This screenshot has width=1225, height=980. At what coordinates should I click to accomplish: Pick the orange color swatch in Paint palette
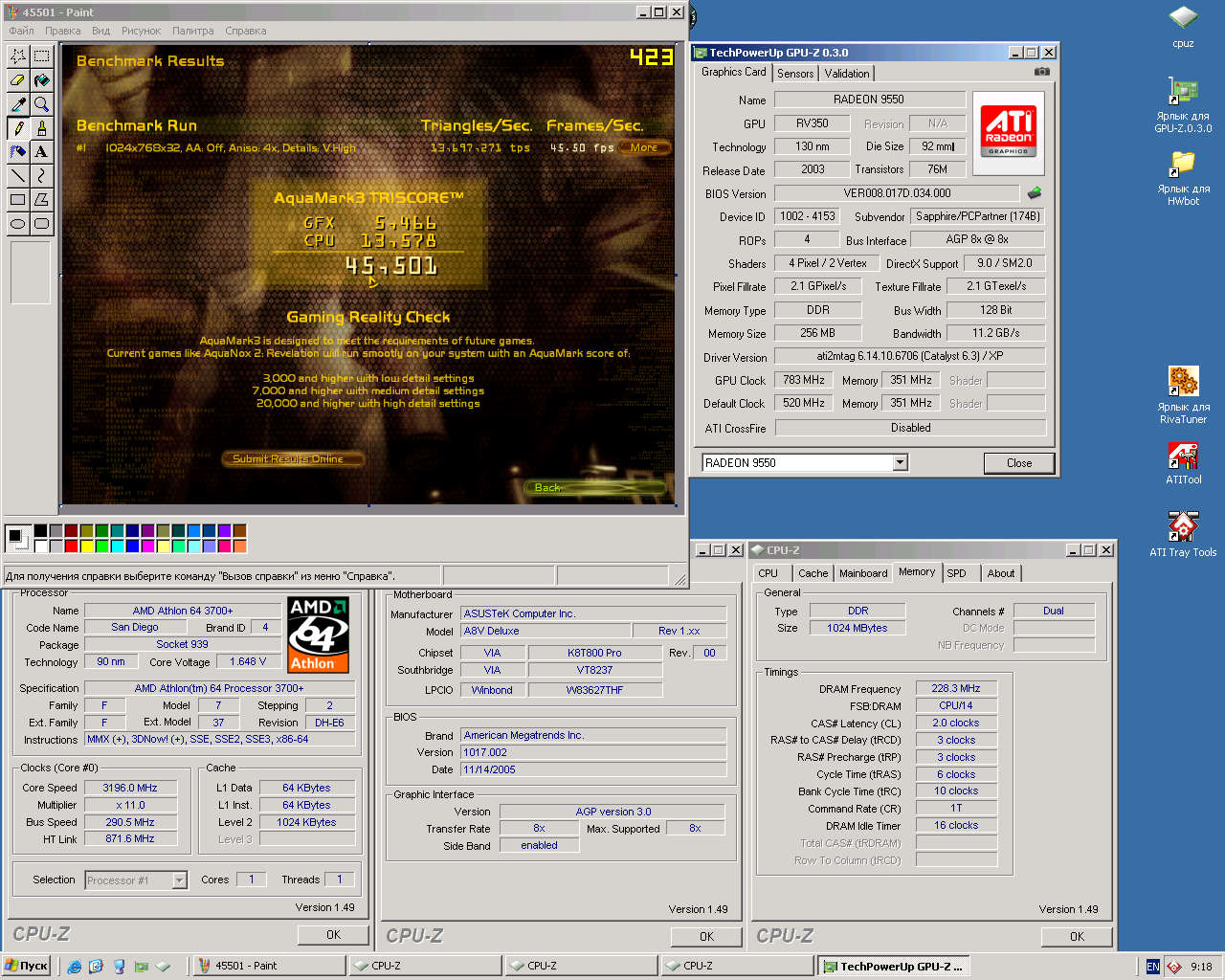click(240, 546)
